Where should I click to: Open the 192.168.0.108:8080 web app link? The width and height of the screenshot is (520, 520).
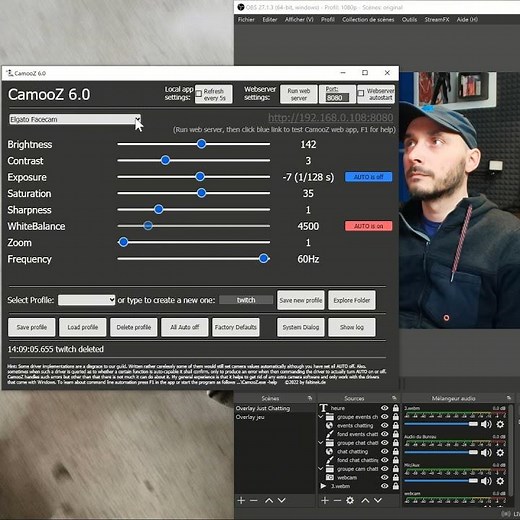[x=331, y=117]
